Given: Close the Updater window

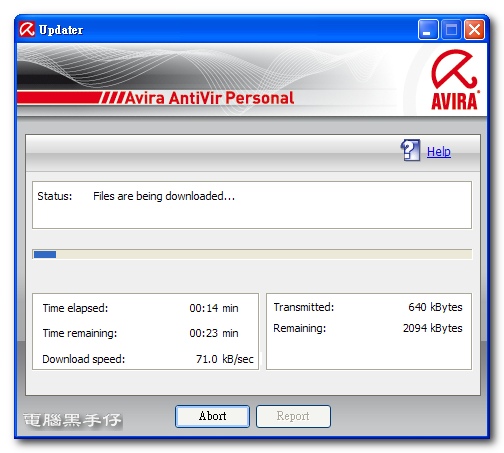Looking at the screenshot, I should coord(474,30).
